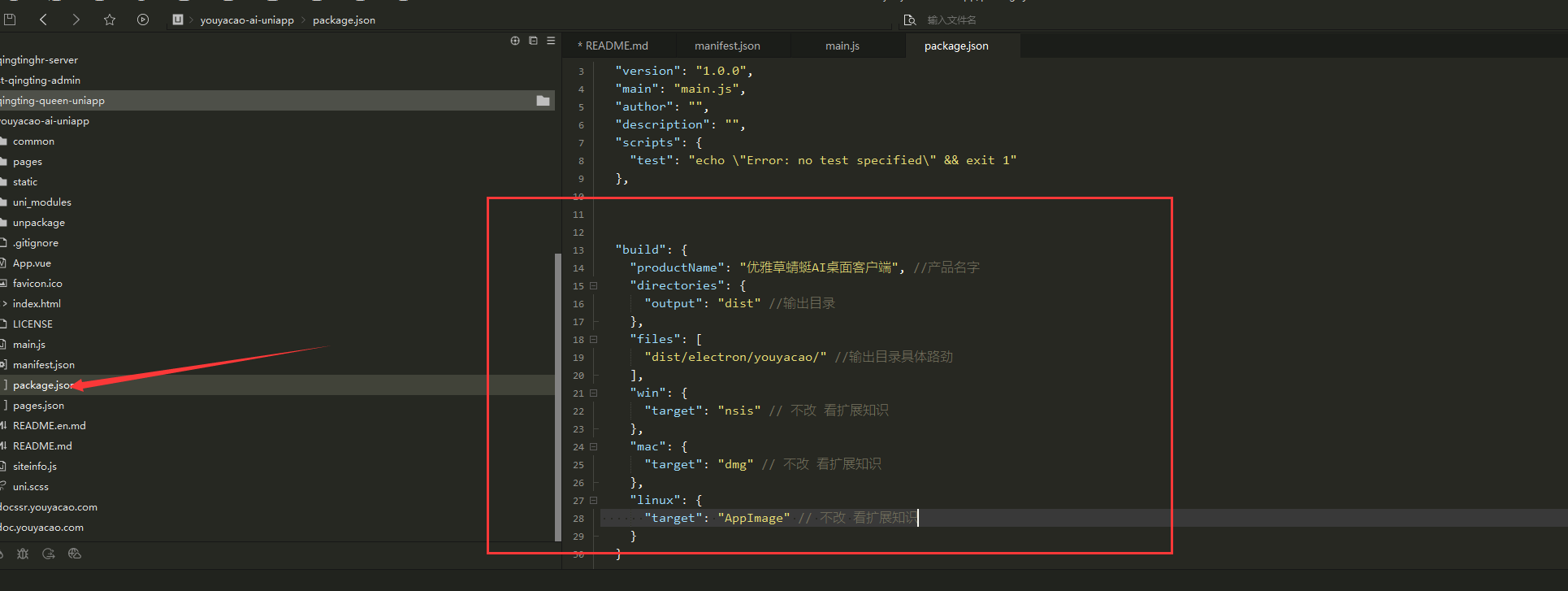Collapse the "linux" block at line 27

coord(594,501)
